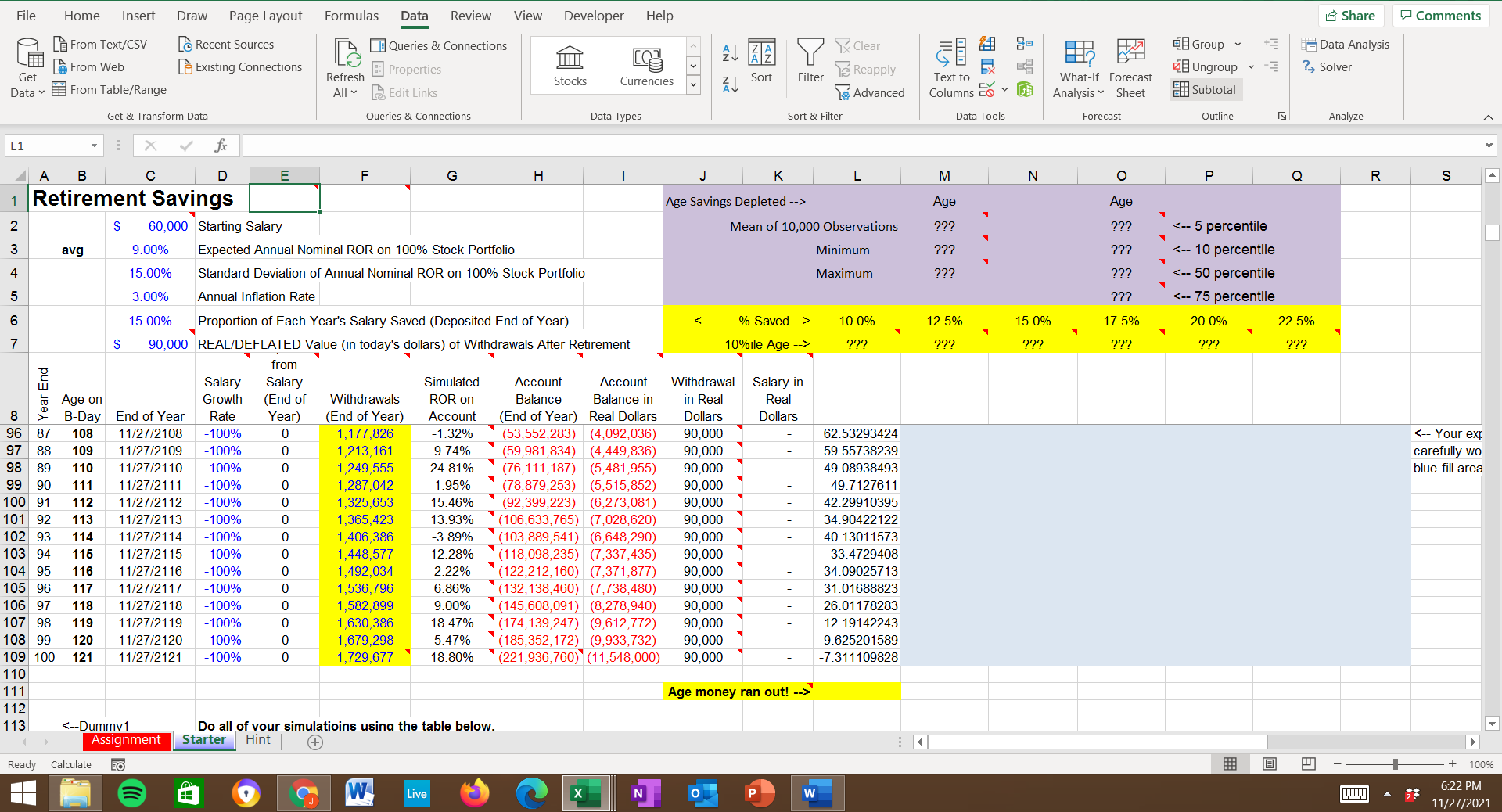
Task: Select the Stocks data type
Action: [x=570, y=66]
